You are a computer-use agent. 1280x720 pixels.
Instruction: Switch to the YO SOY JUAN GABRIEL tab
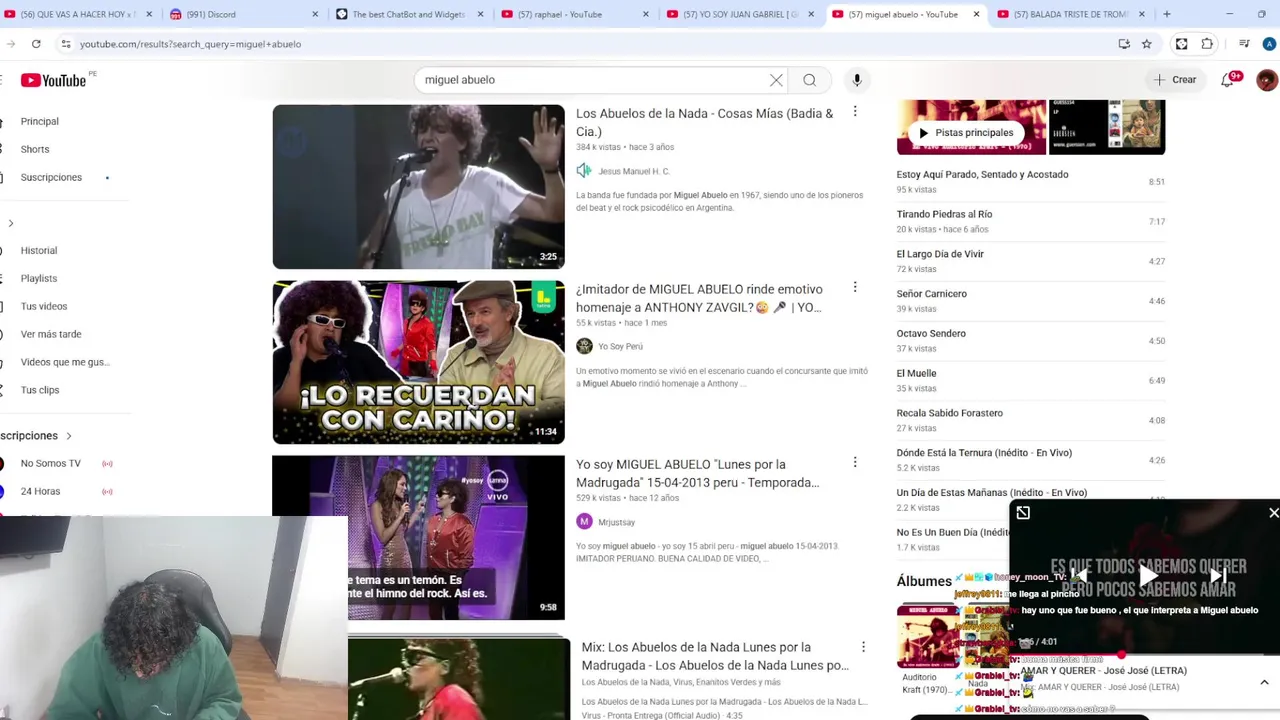(740, 14)
